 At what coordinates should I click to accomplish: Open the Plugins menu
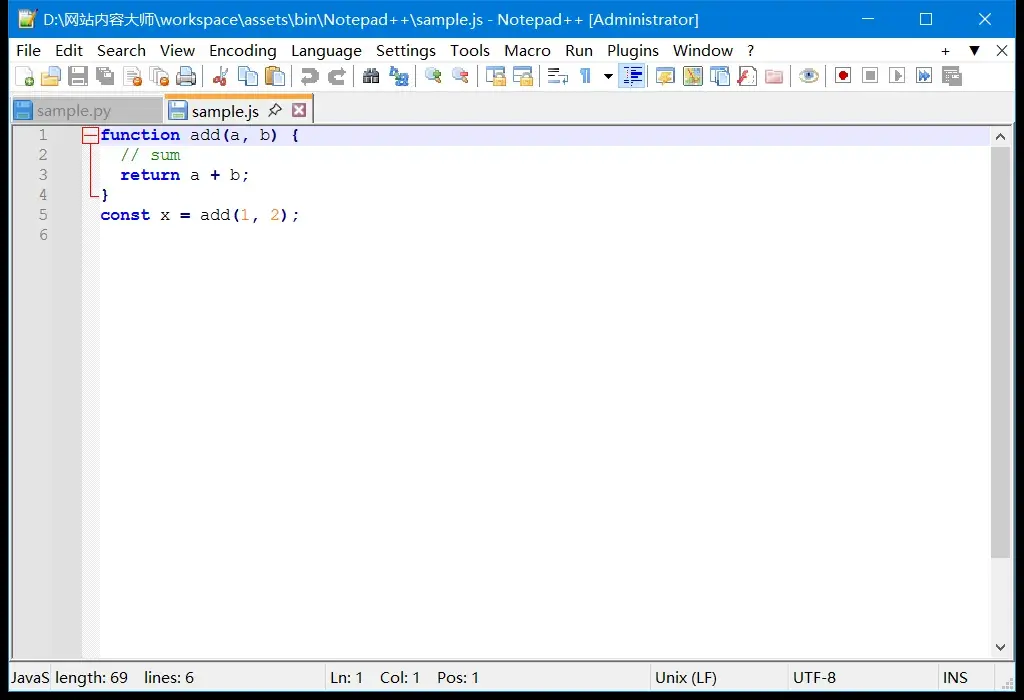click(x=633, y=50)
